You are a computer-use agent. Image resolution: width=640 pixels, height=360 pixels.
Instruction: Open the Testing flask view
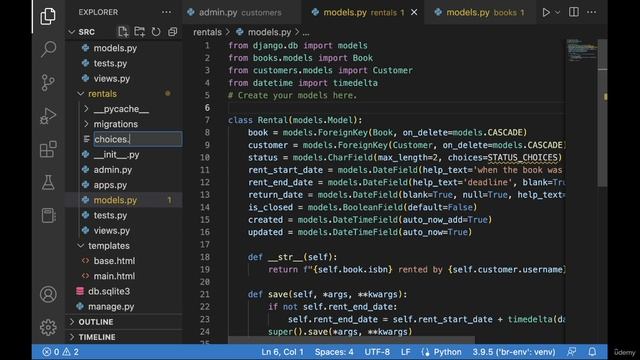(x=48, y=182)
